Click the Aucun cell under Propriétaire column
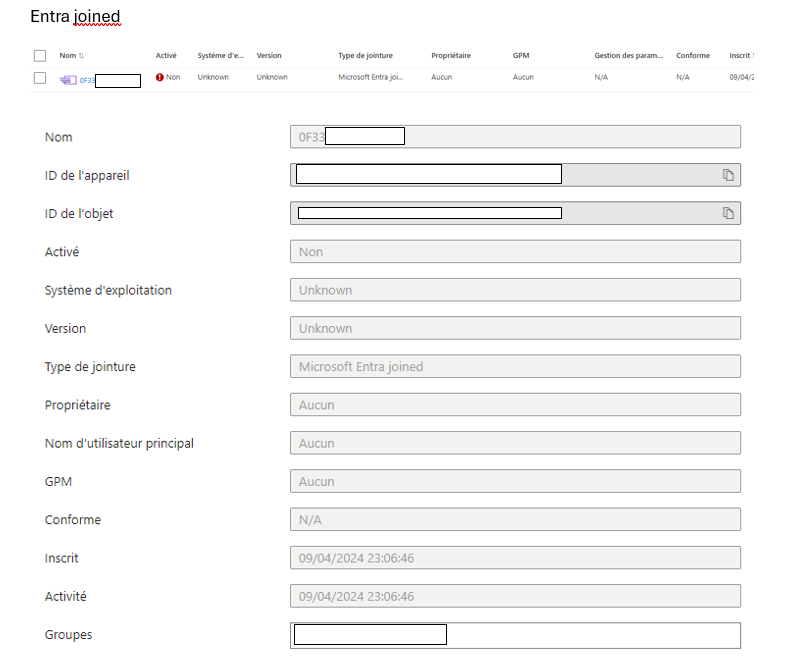The image size is (785, 660). [442, 77]
